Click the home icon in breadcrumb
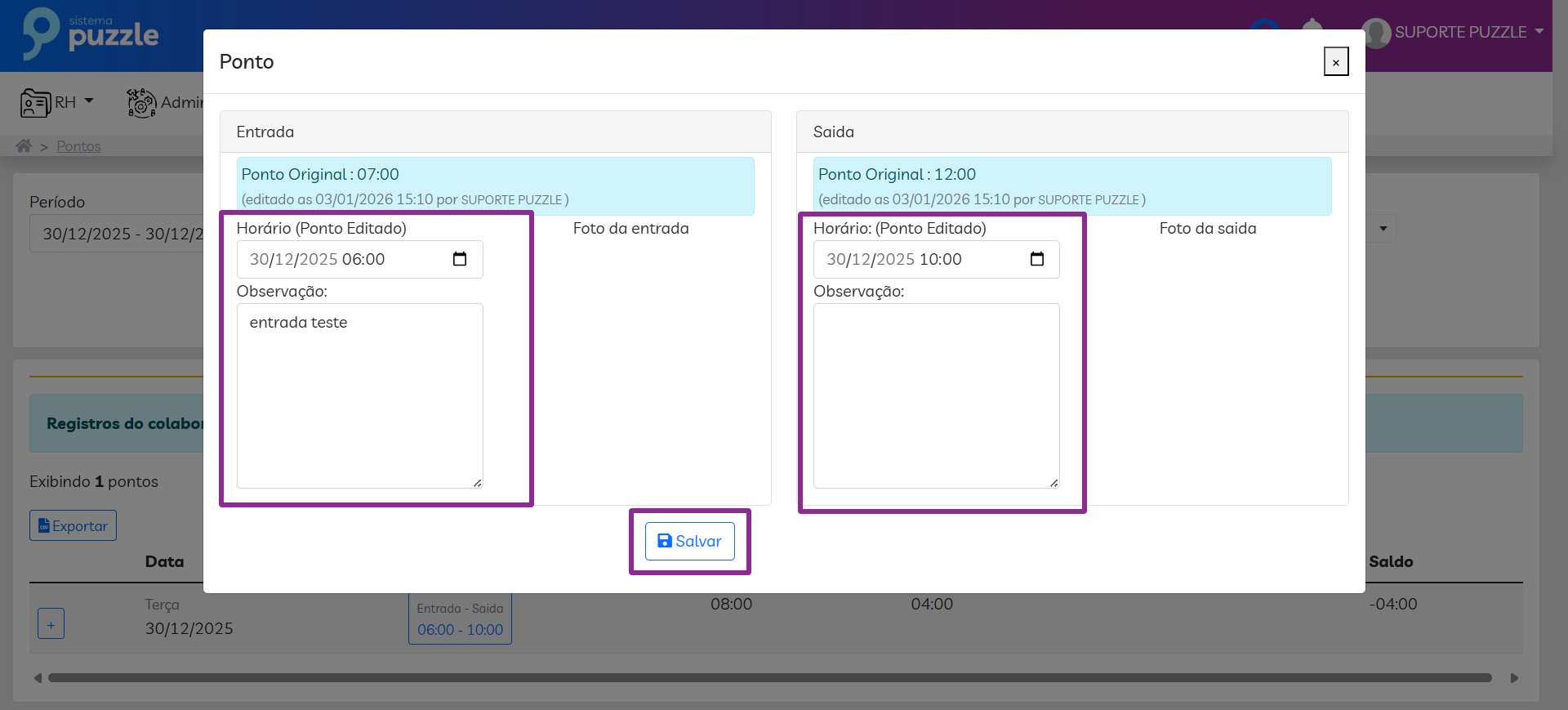1568x710 pixels. pos(24,145)
